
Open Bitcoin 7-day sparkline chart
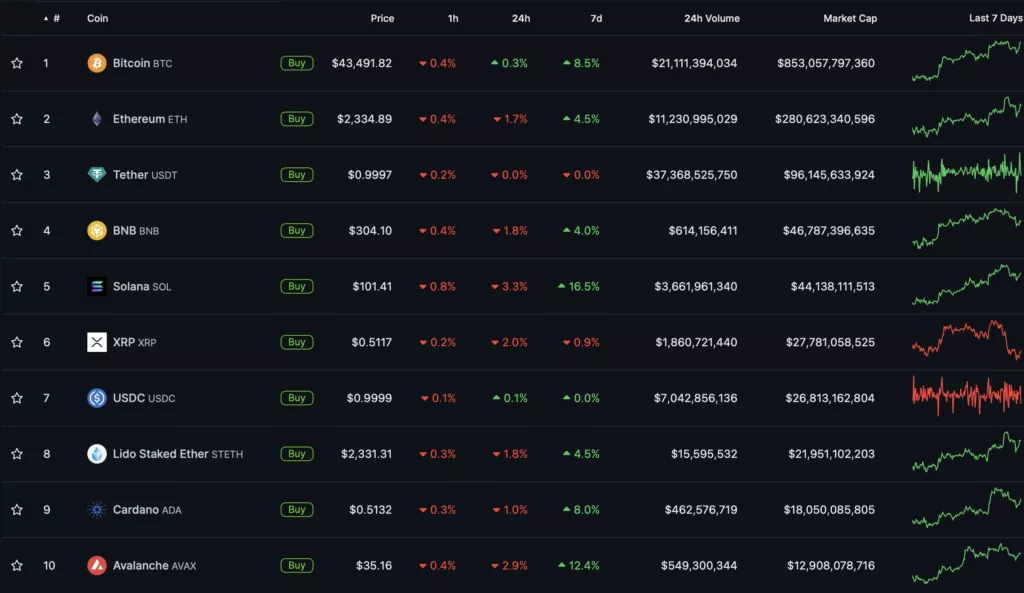[967, 61]
